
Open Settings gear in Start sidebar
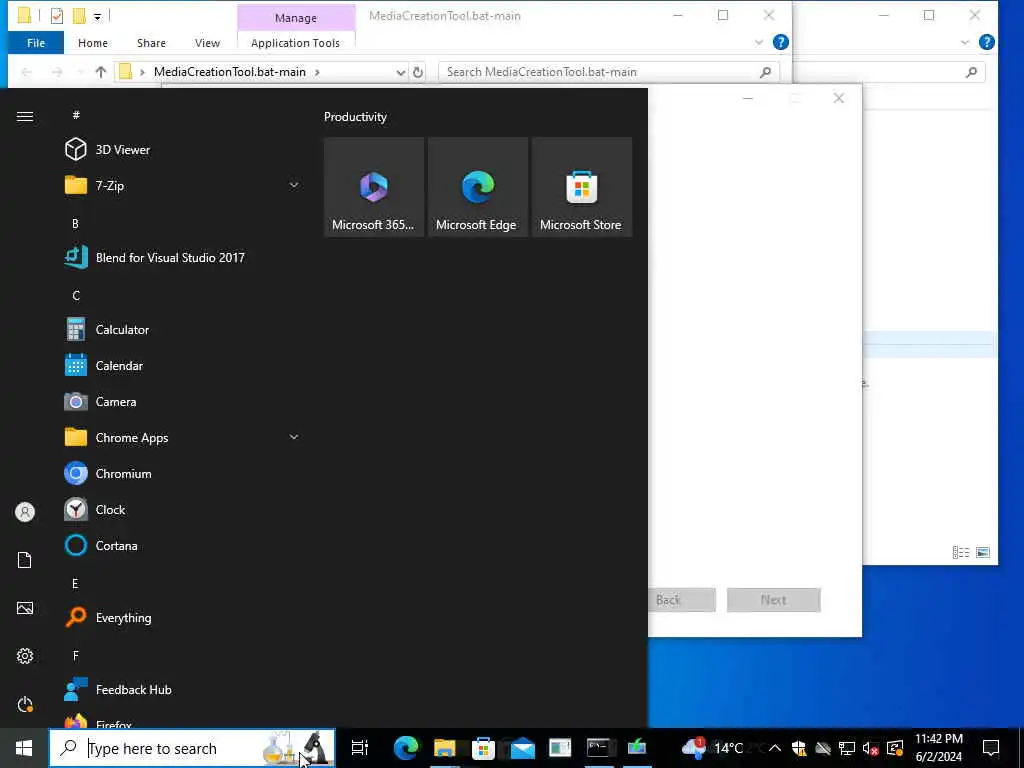coord(25,656)
